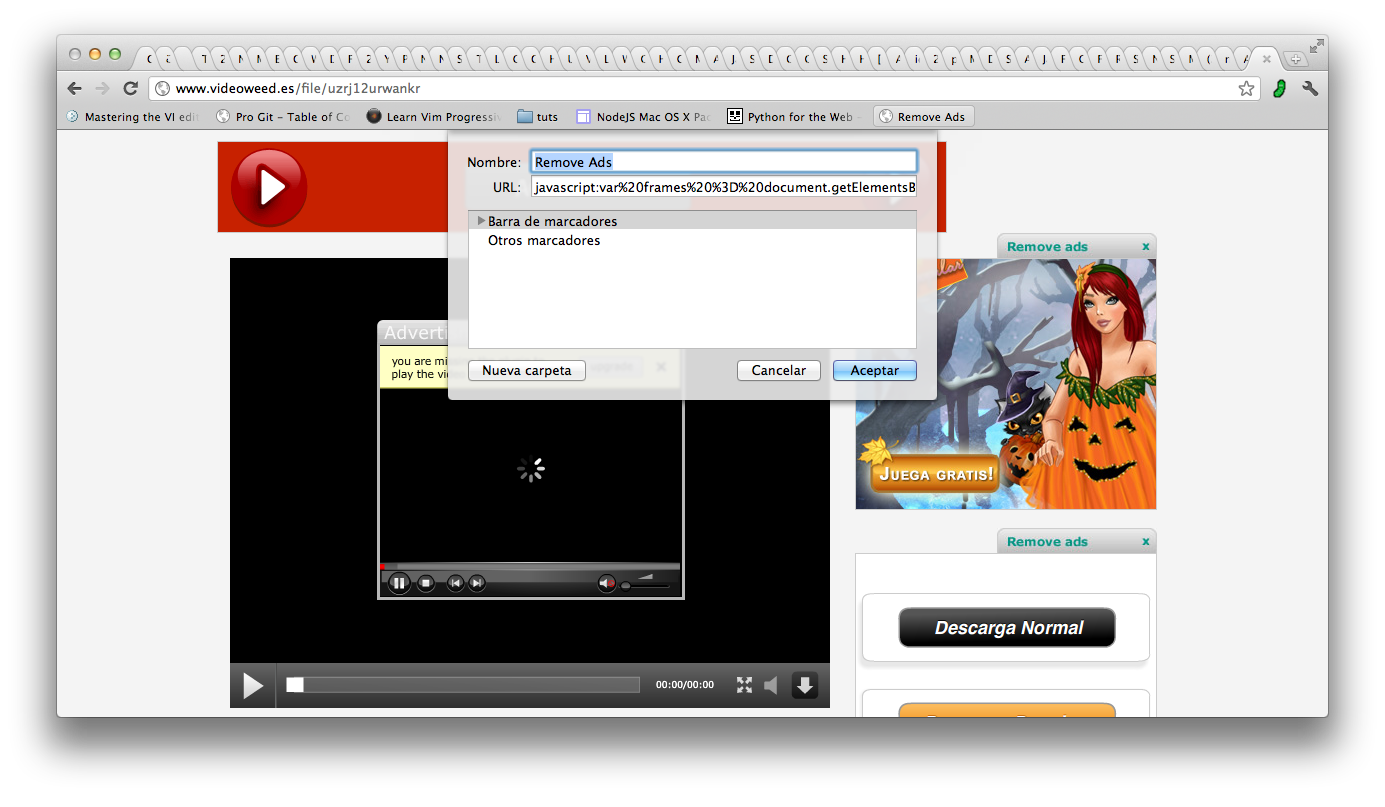Click the speaker icon on the main player bar
This screenshot has width=1385, height=807.
point(771,685)
